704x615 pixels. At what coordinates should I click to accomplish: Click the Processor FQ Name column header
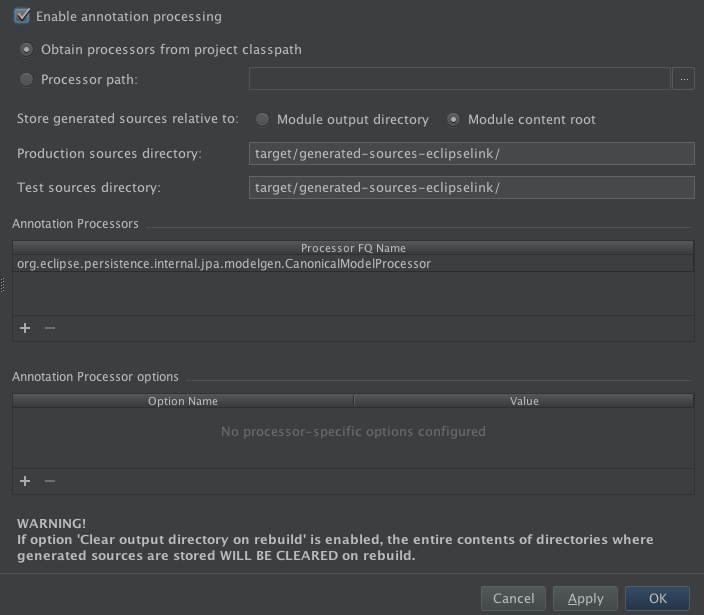pos(353,248)
